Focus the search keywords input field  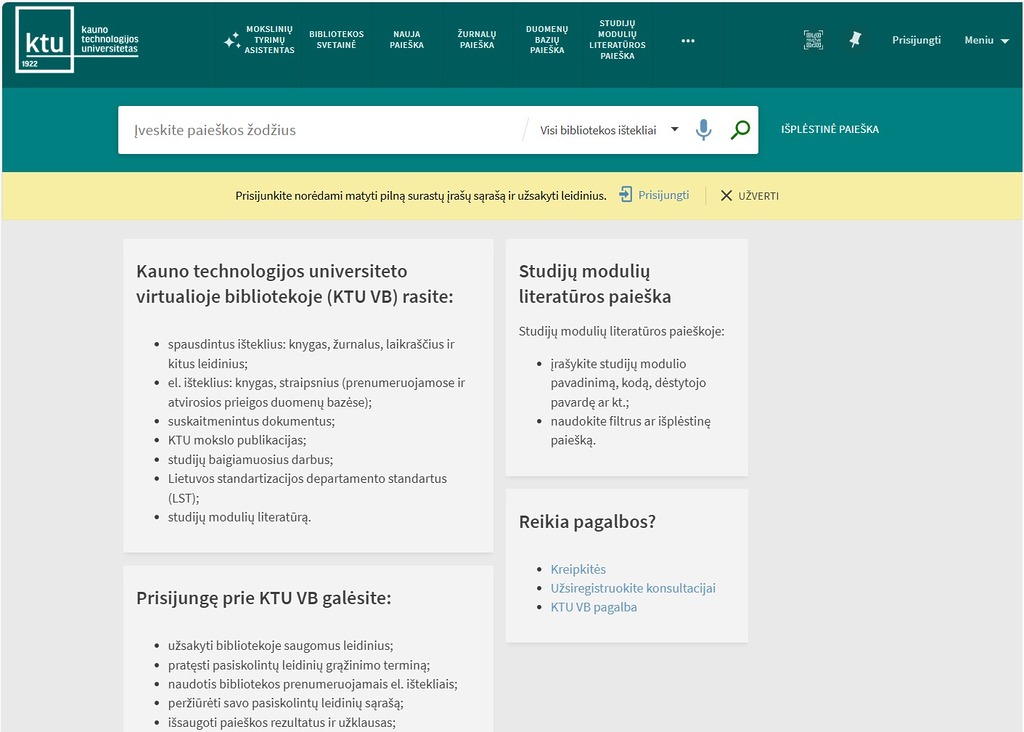tap(320, 130)
